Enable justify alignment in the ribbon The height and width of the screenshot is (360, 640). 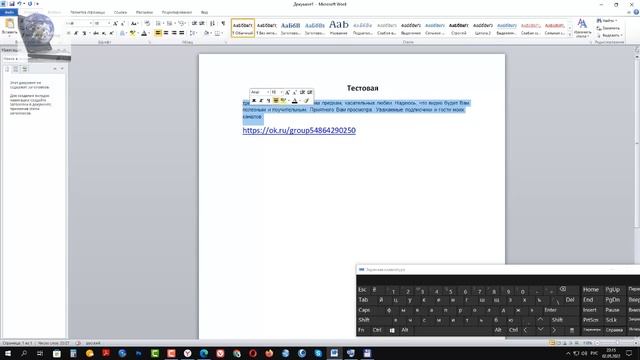pyautogui.click(x=182, y=33)
